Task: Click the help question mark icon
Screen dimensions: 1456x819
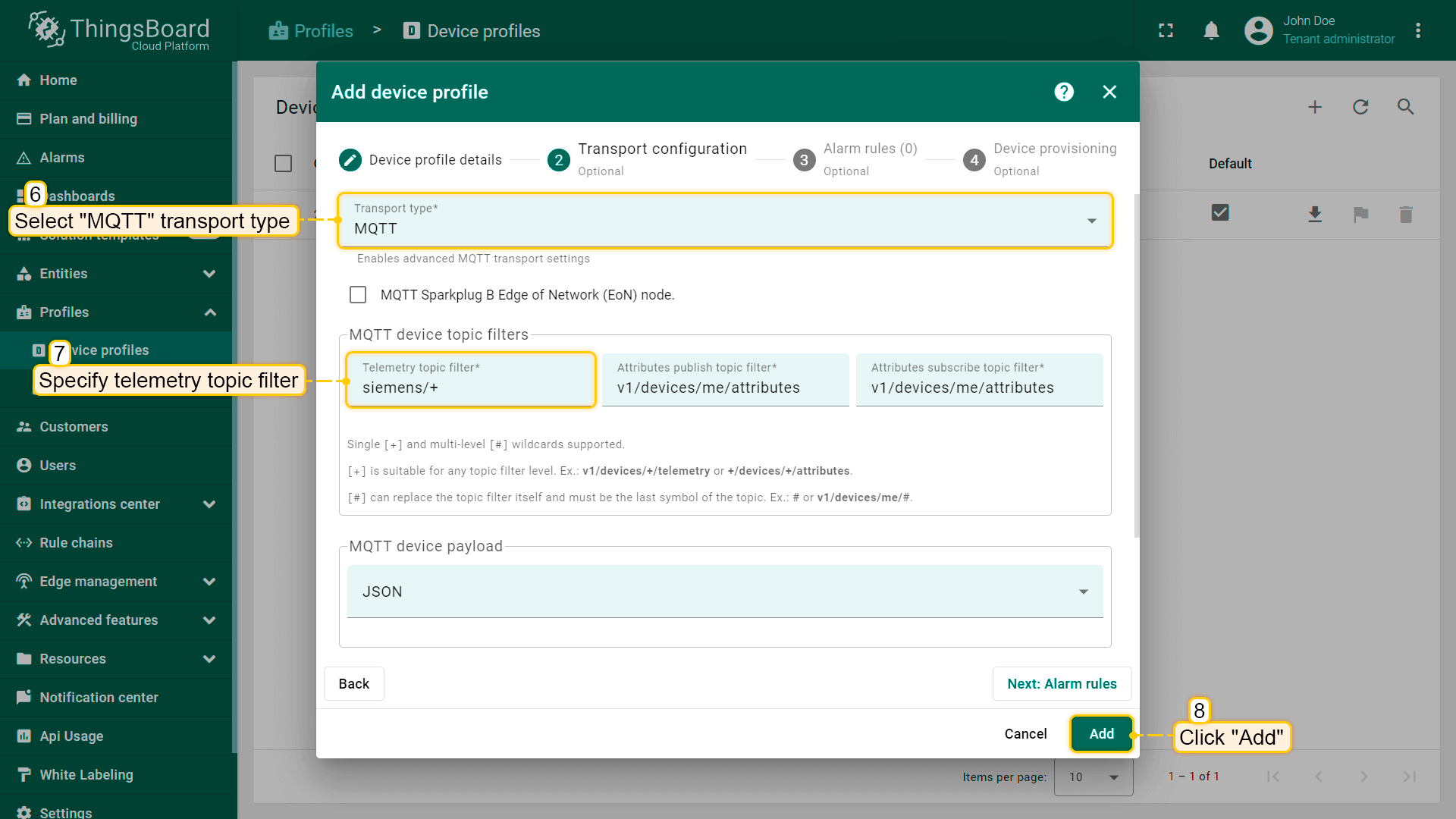Action: click(x=1064, y=92)
